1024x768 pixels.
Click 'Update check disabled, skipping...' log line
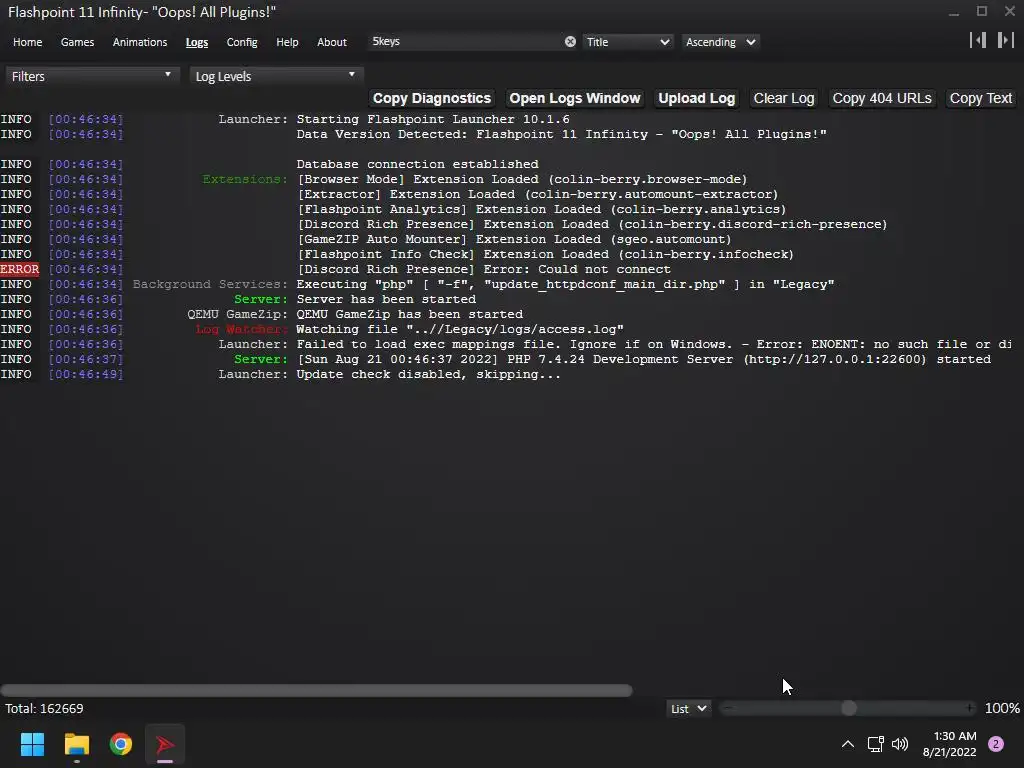[x=428, y=374]
